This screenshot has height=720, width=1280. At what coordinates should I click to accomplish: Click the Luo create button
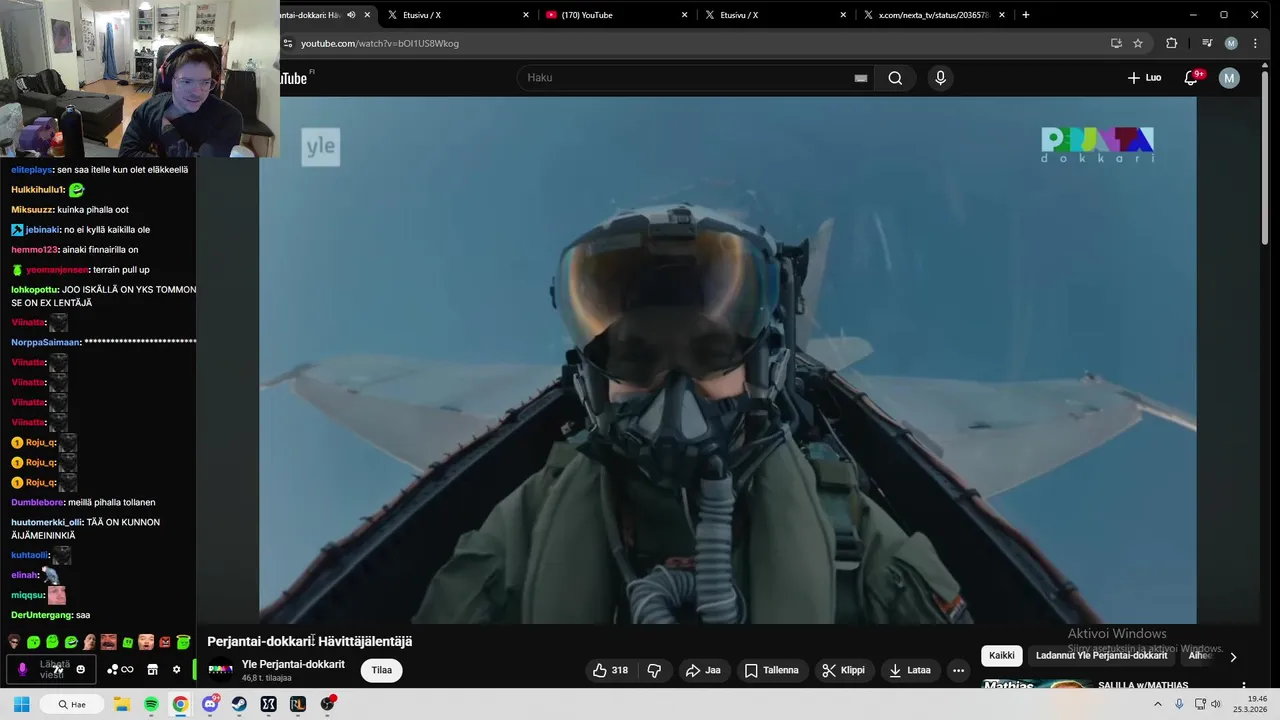(x=1144, y=78)
